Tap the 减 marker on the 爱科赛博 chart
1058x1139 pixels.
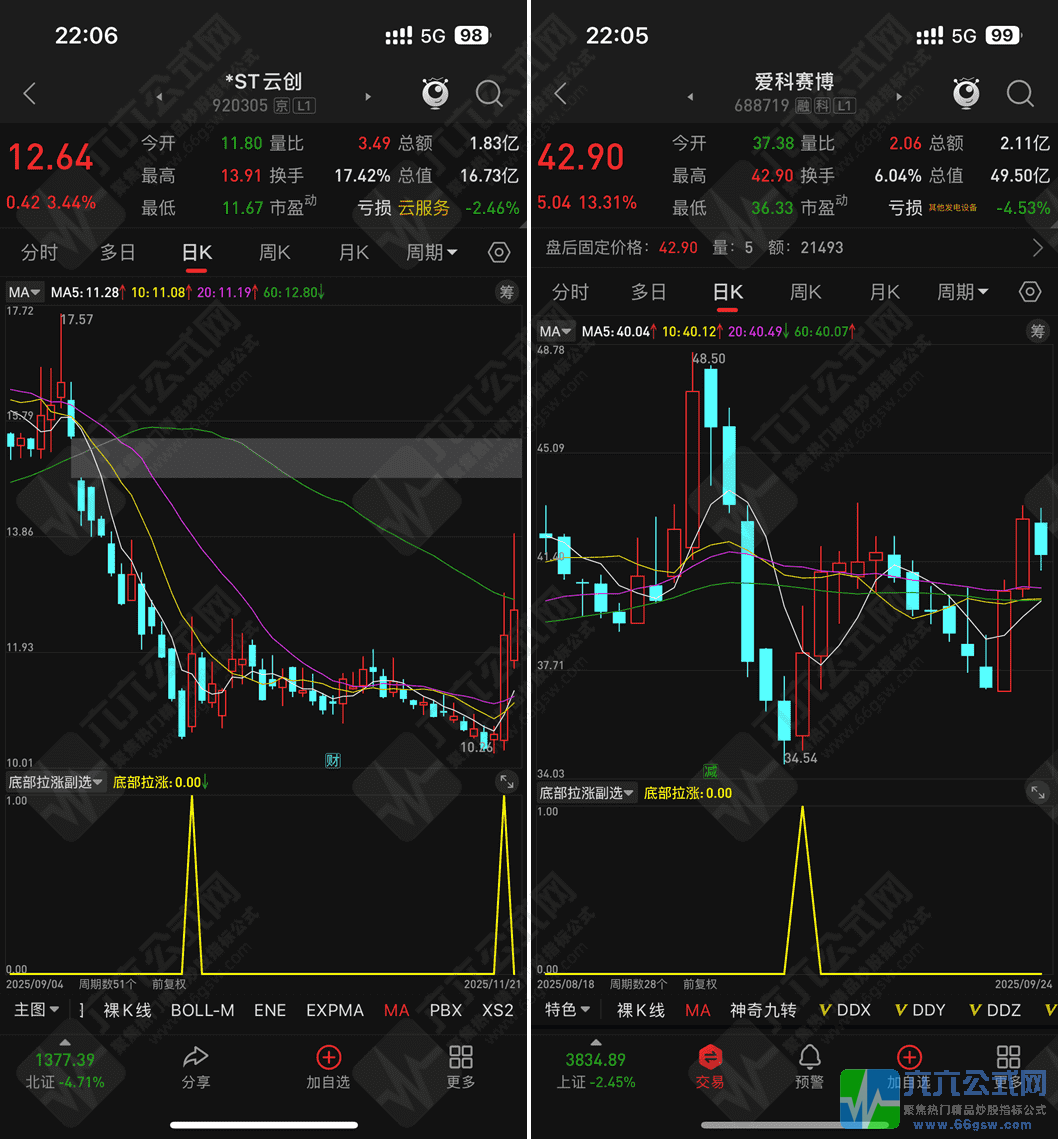711,771
